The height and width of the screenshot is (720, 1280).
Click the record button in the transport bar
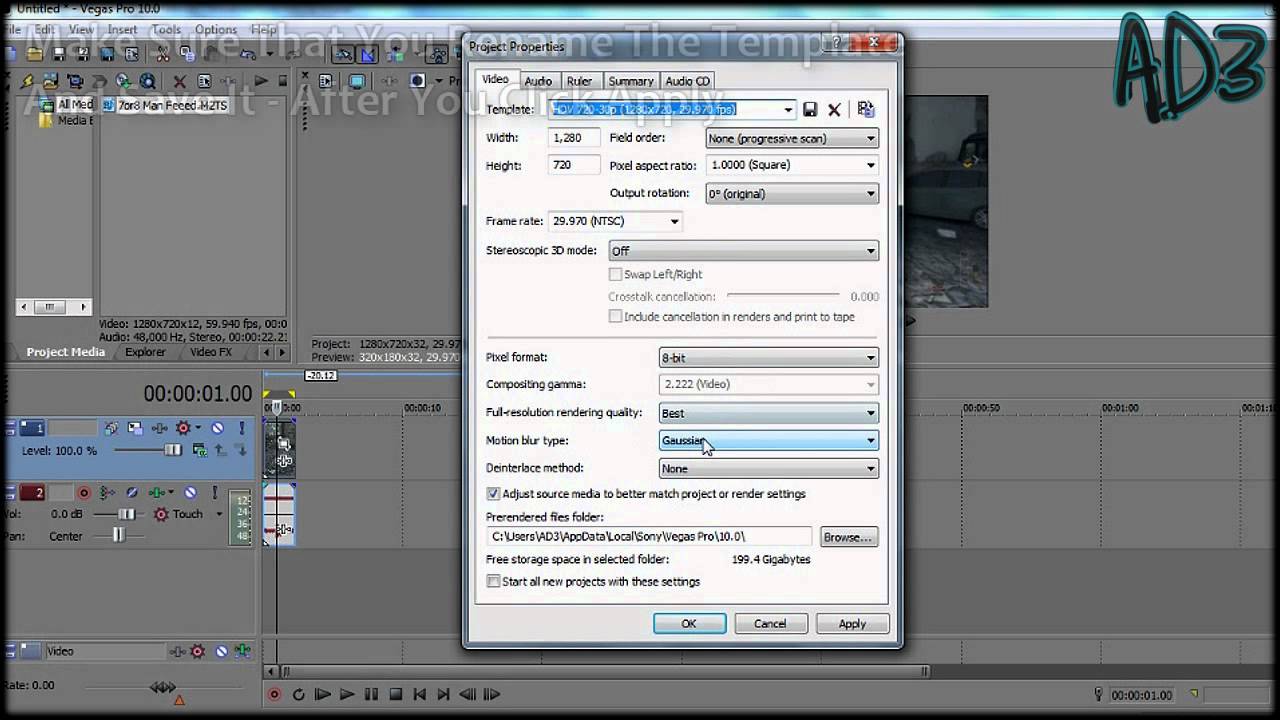[274, 694]
